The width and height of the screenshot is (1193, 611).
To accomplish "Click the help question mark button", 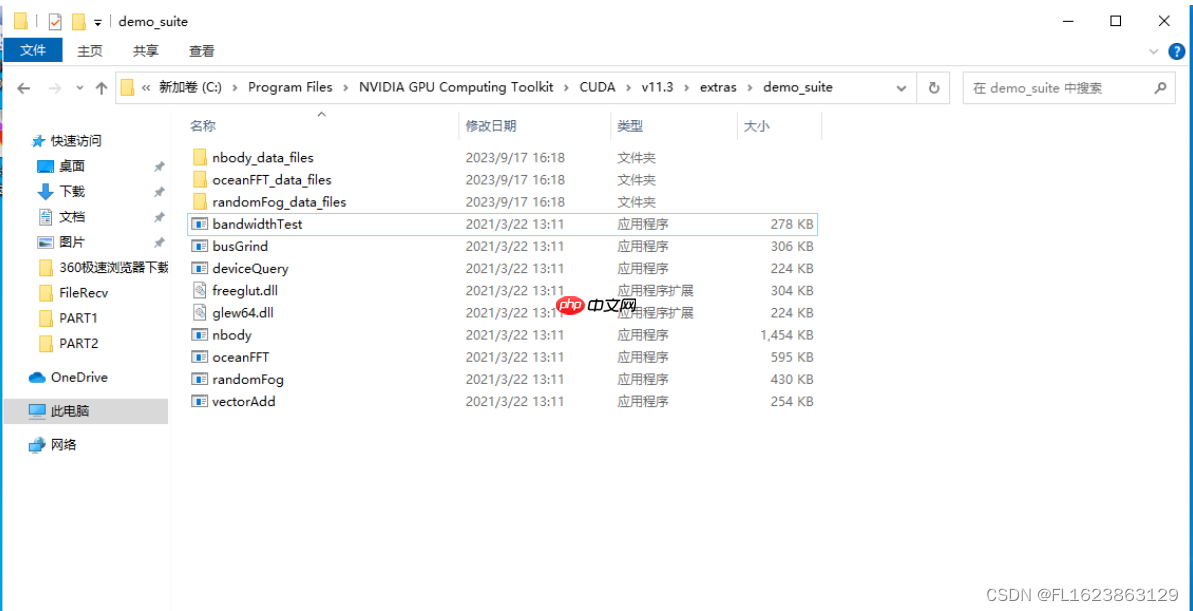I will pos(1176,50).
